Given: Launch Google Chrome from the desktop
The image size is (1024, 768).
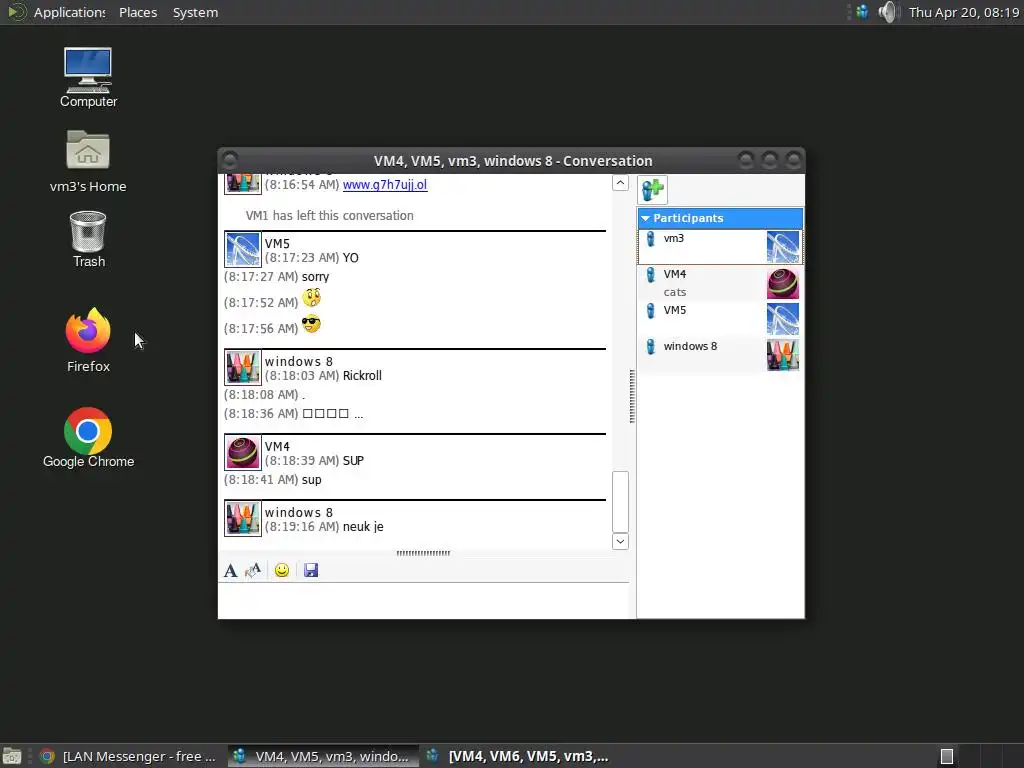Looking at the screenshot, I should click(x=88, y=438).
